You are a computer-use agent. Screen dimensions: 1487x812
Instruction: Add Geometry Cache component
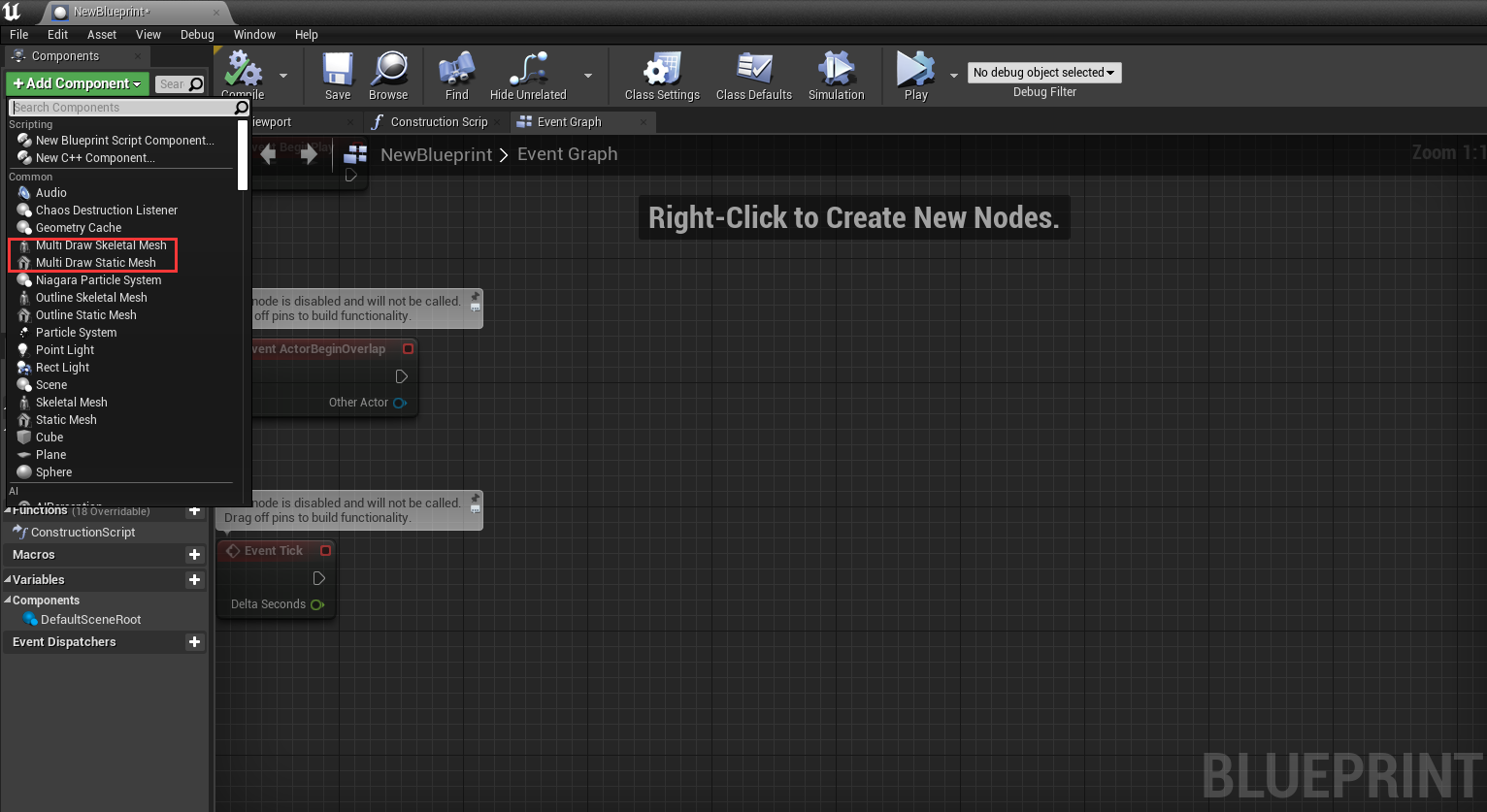[79, 228]
